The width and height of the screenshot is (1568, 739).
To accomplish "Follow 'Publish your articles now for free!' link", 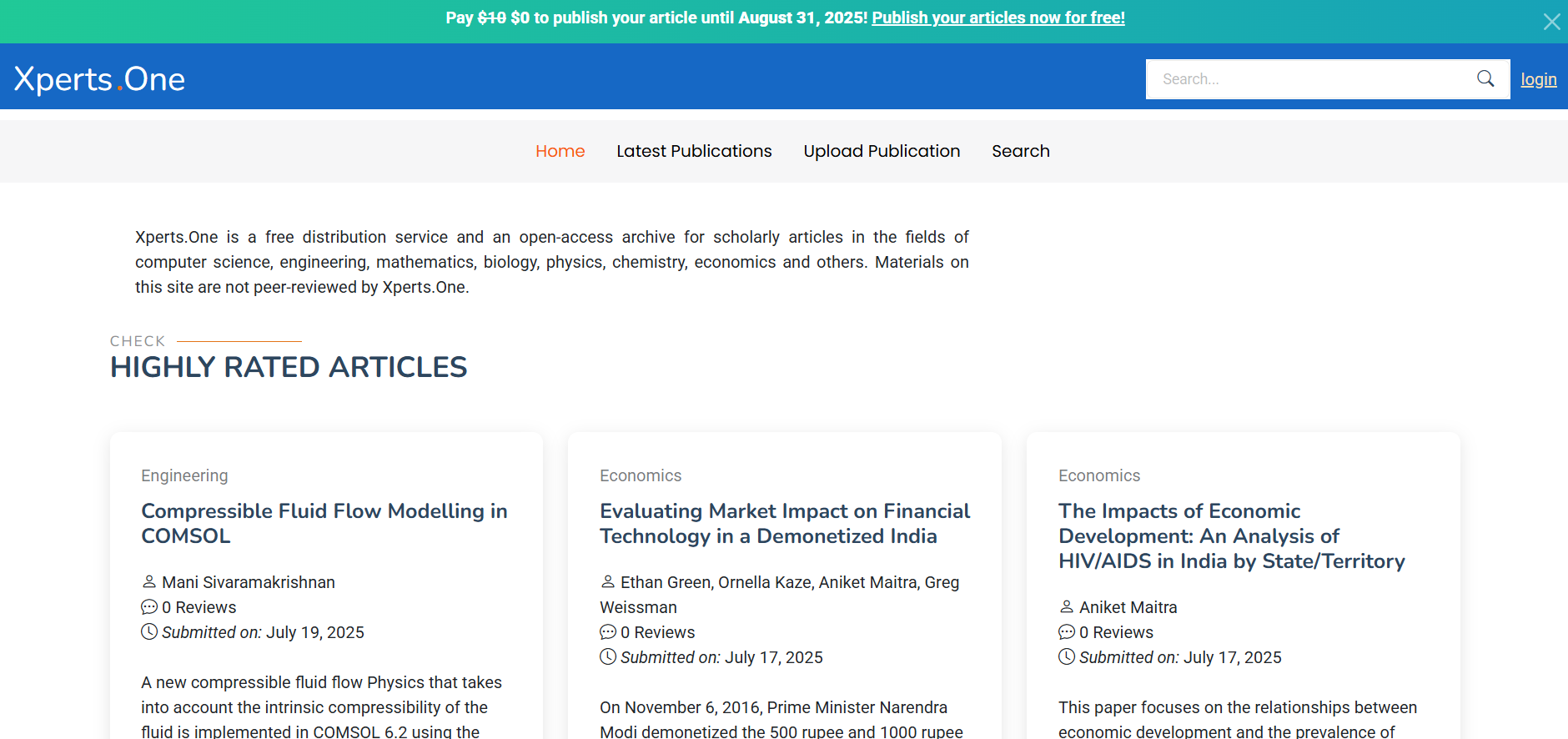I will [x=998, y=18].
